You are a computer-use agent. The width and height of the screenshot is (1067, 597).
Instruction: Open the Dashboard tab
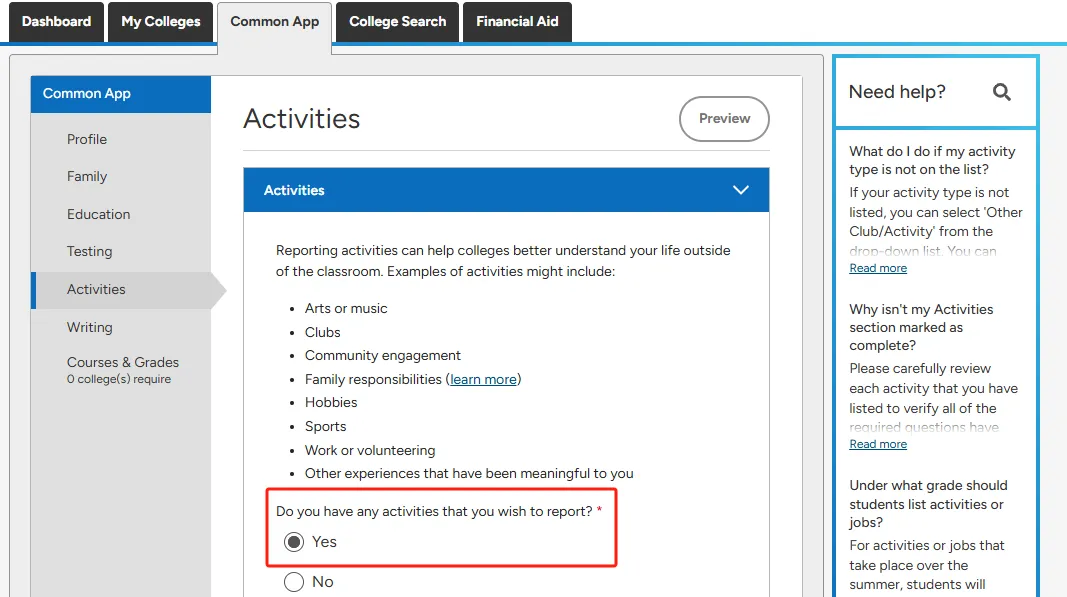click(x=56, y=22)
